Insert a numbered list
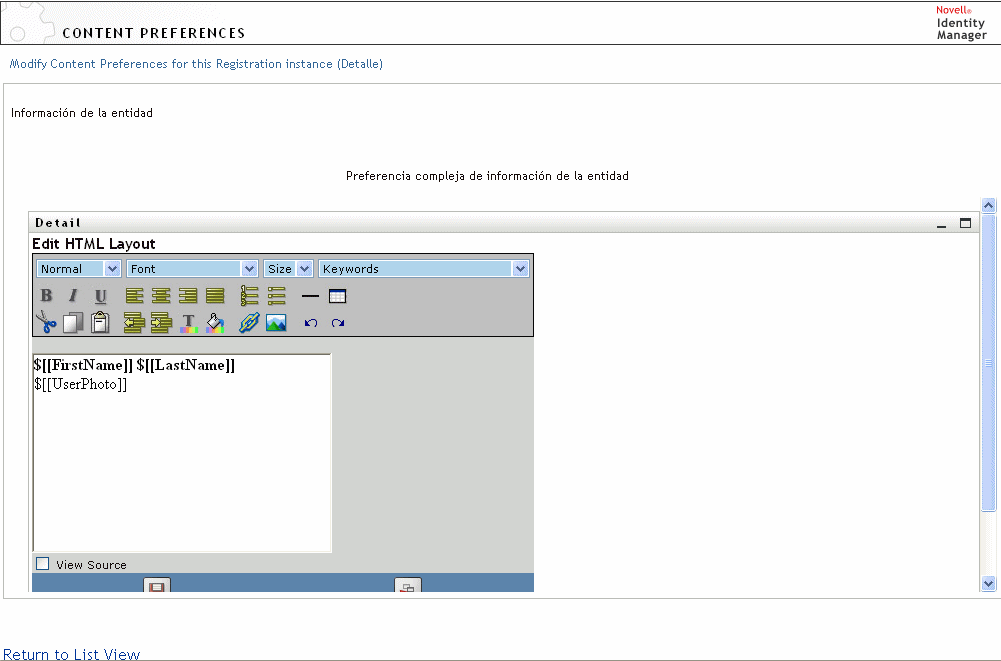The width and height of the screenshot is (1001, 661). tap(250, 296)
